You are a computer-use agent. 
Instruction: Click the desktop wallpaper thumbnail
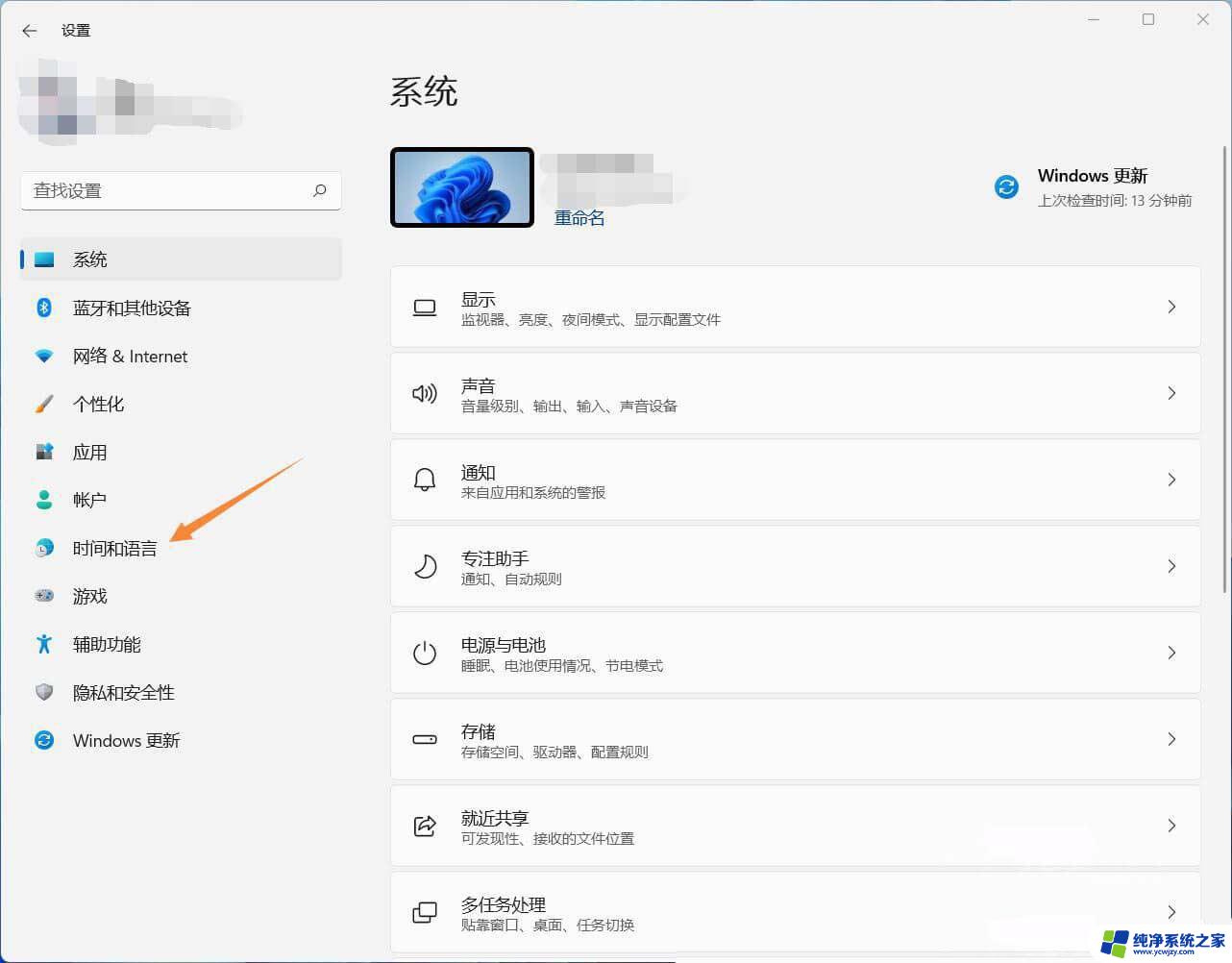click(462, 187)
